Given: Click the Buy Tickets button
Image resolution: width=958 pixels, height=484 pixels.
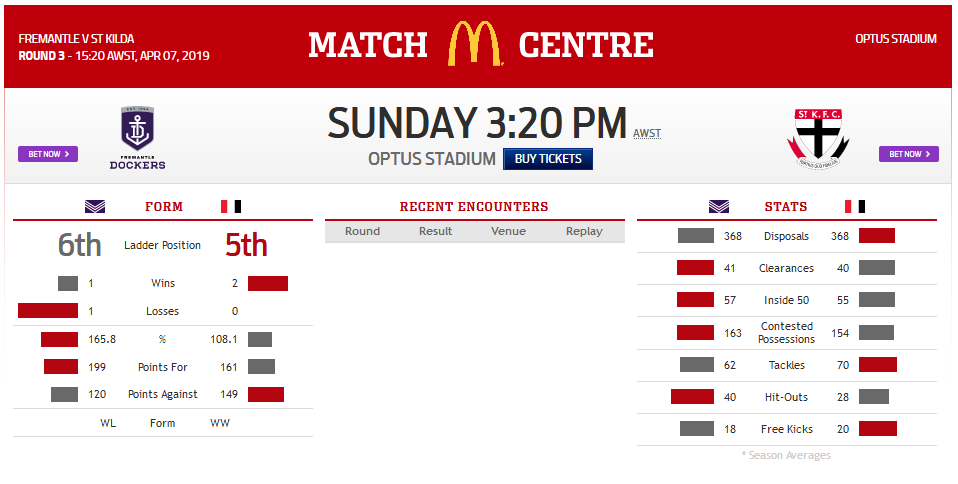Looking at the screenshot, I should coord(548,158).
